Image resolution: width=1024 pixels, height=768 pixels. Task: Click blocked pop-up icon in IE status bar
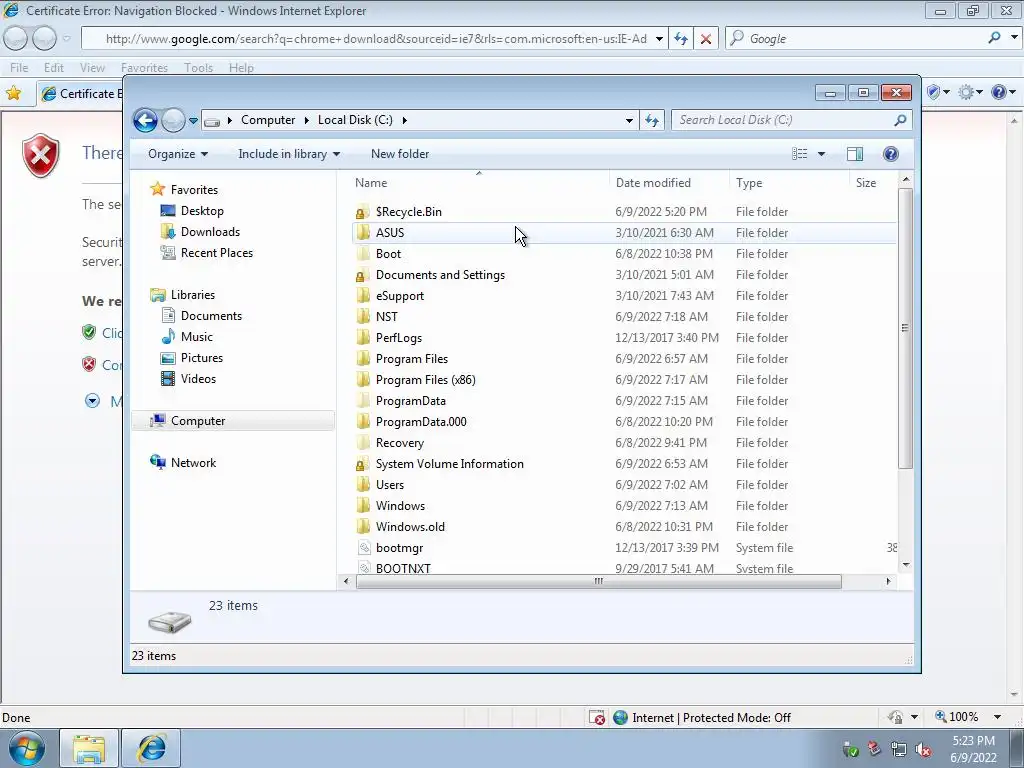point(597,718)
